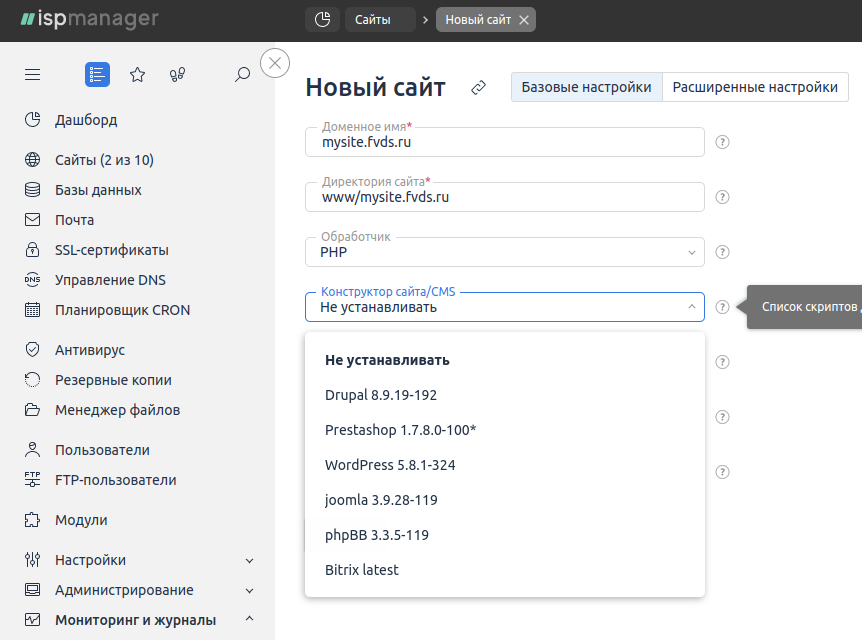Choose Prestashop 1.7.8.0-100* option

tap(505, 430)
